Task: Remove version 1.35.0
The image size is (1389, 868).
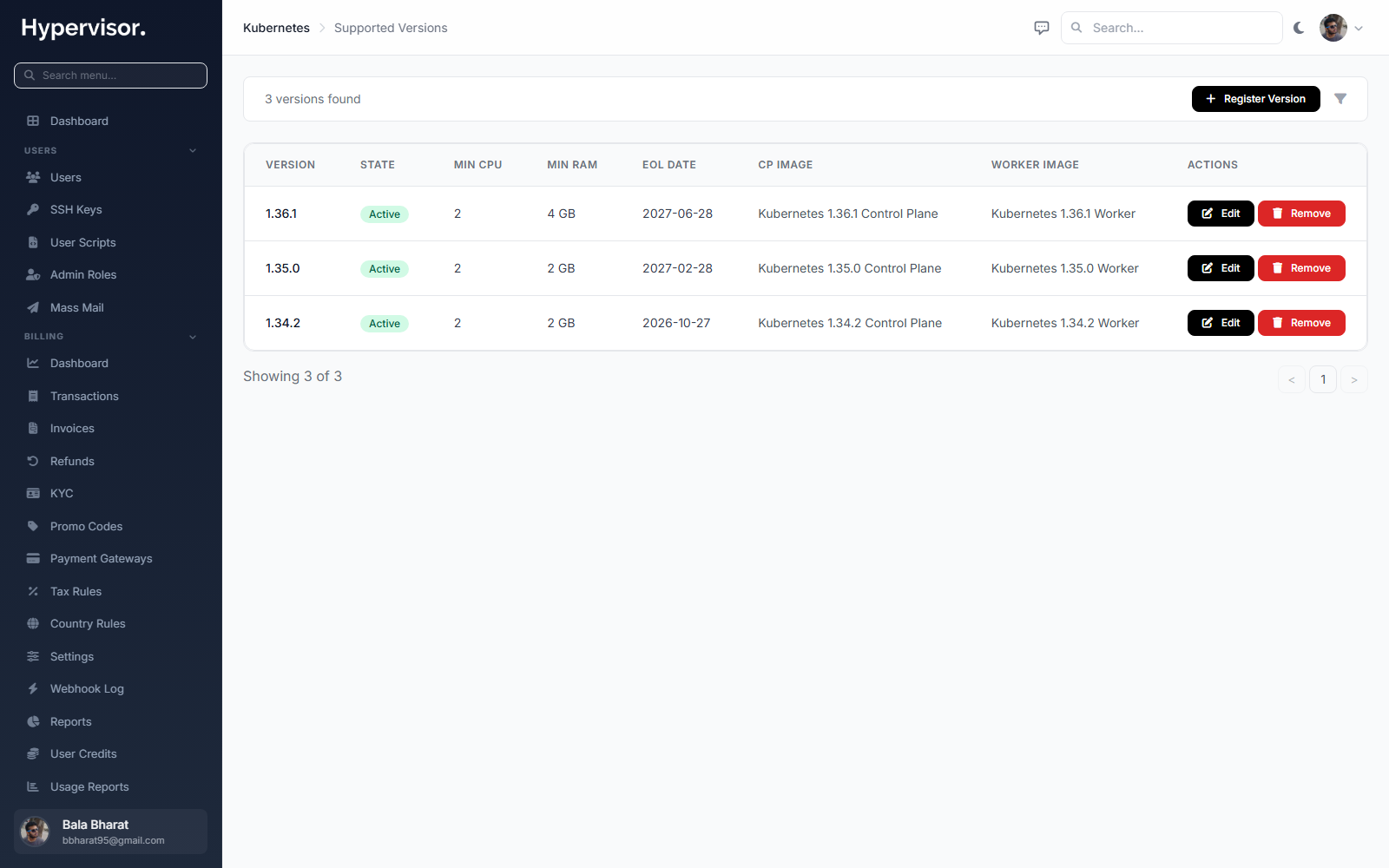Action: point(1301,268)
